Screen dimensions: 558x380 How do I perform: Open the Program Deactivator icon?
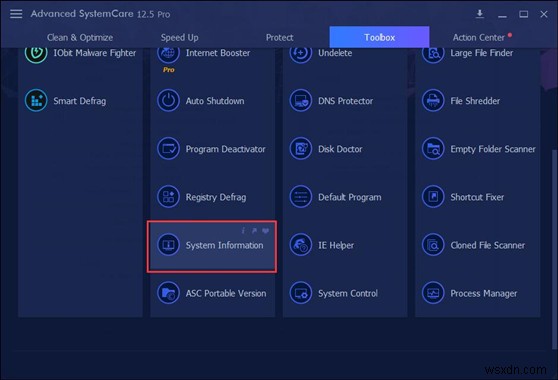click(x=168, y=149)
